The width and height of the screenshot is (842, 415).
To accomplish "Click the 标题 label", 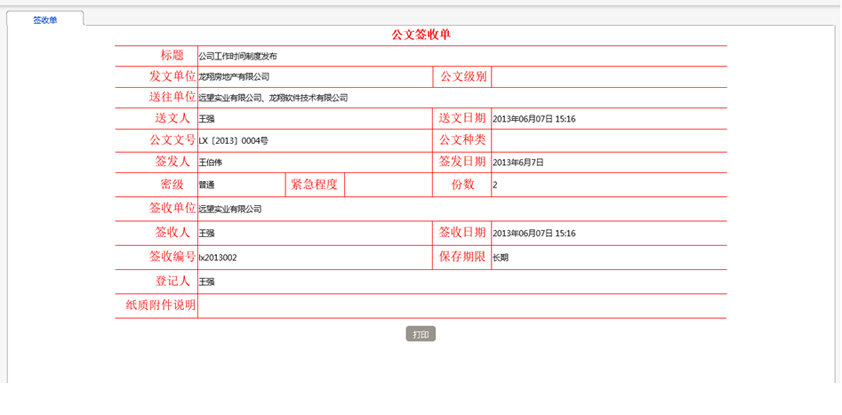I will coord(172,55).
